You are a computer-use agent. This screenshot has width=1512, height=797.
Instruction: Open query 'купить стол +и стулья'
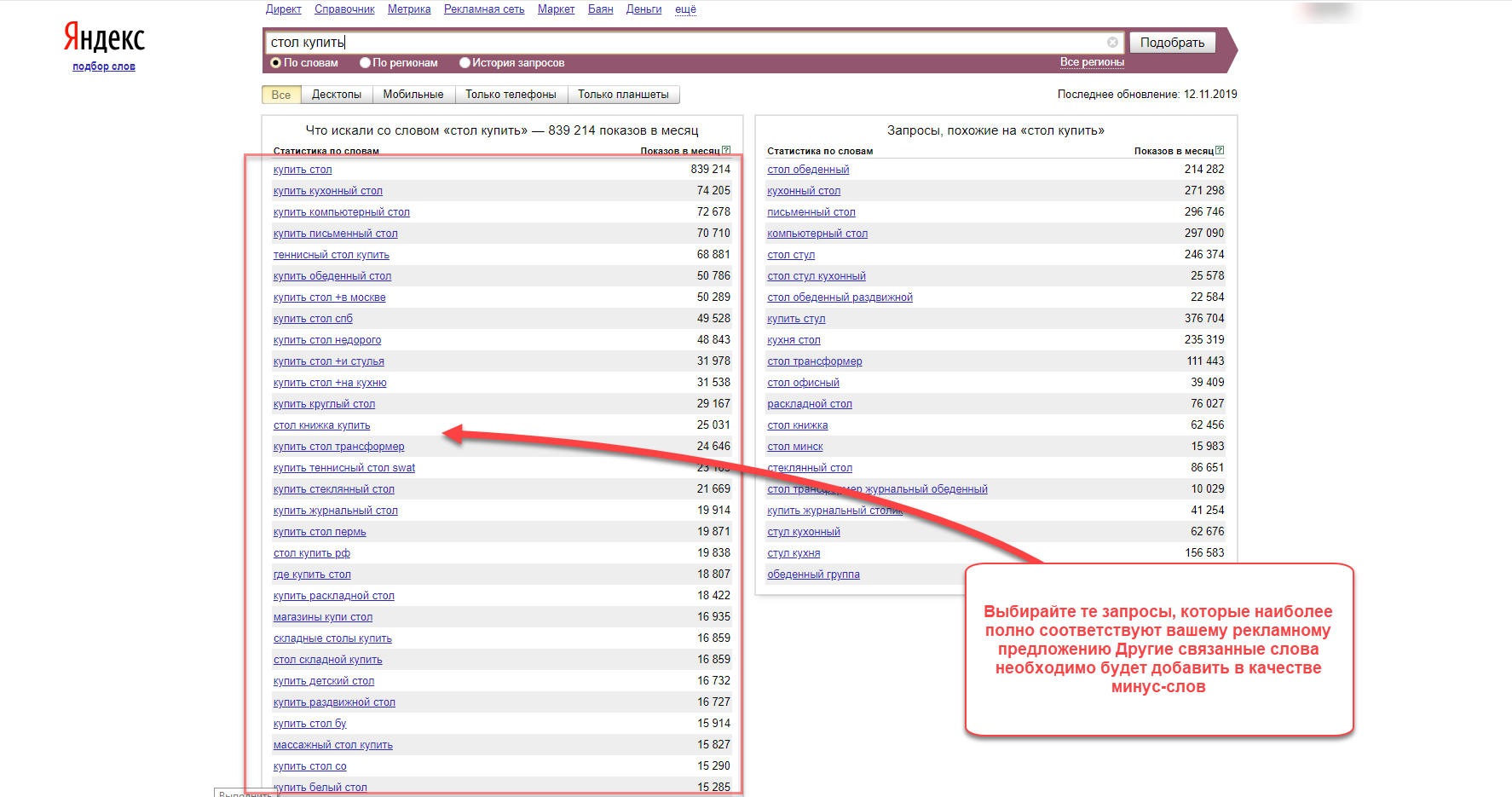[329, 361]
